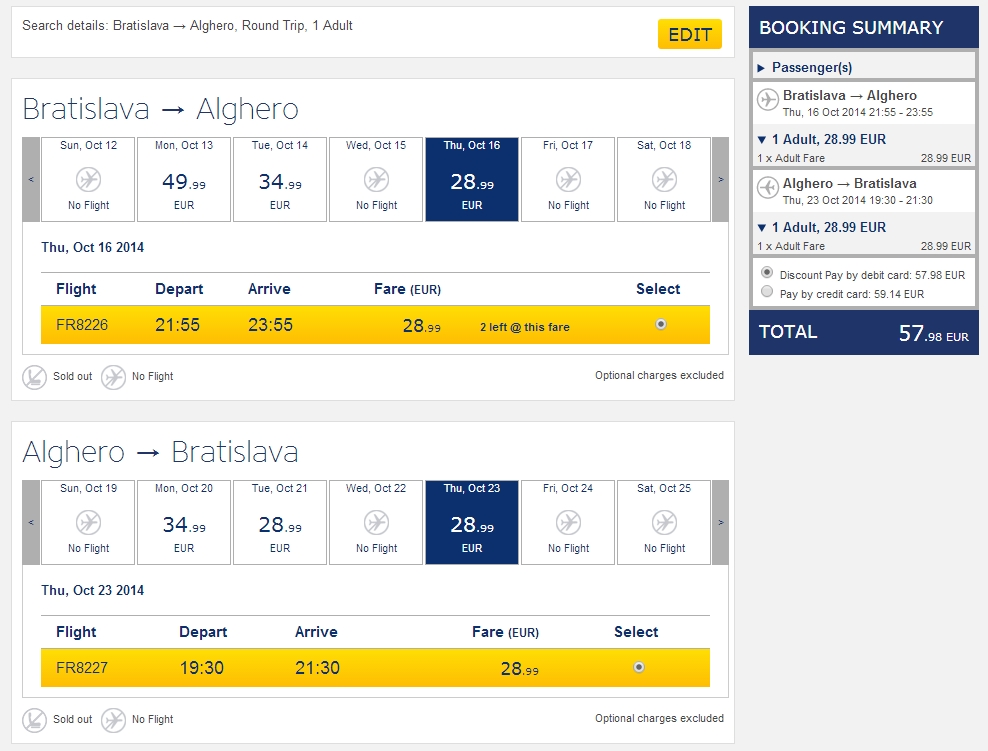
Task: Click the Thu, Oct 23 selected date tile
Action: pyautogui.click(x=472, y=523)
